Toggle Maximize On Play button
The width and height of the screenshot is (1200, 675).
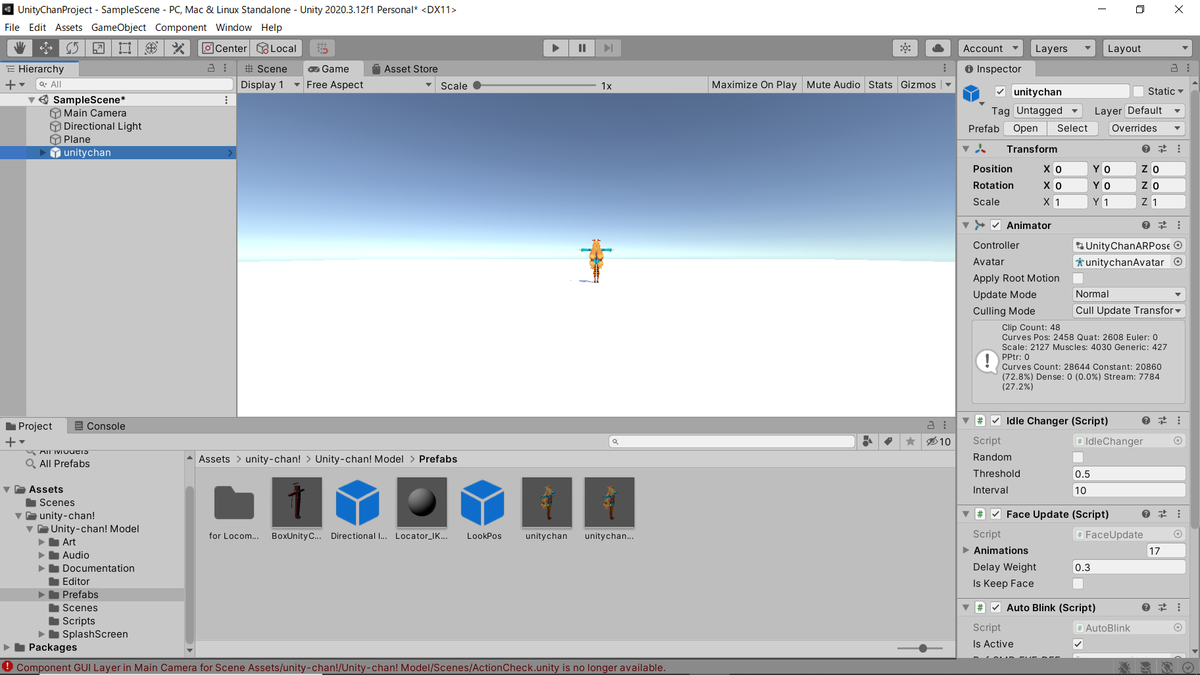click(754, 85)
